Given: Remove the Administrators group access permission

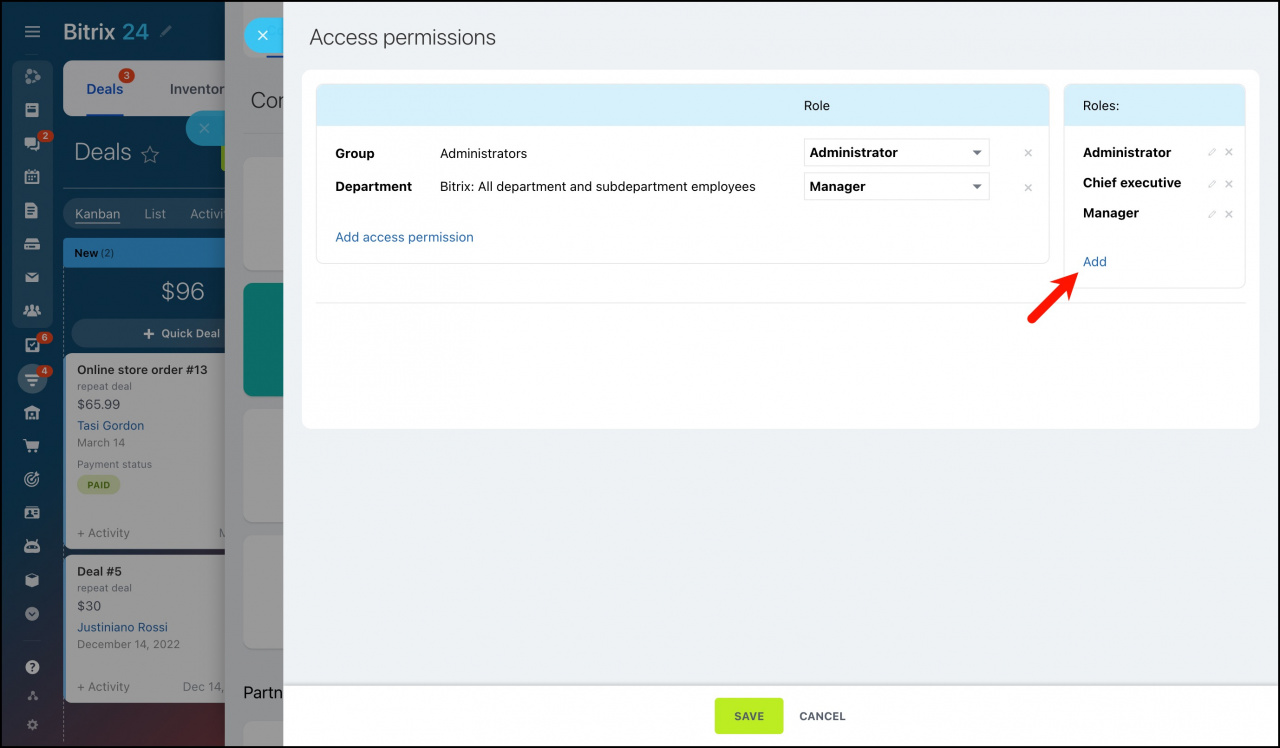Looking at the screenshot, I should (x=1028, y=154).
